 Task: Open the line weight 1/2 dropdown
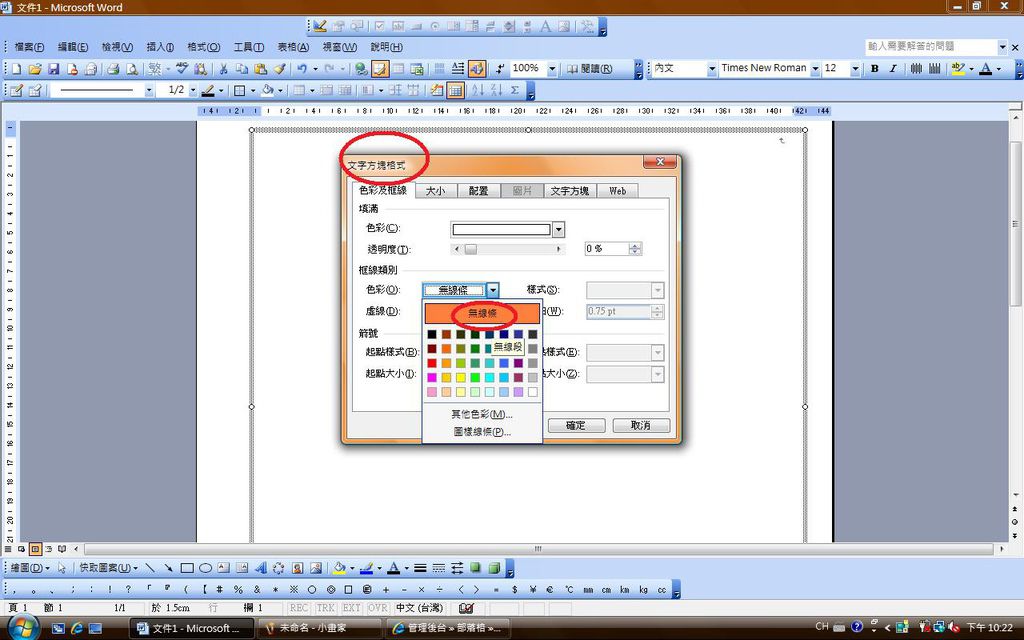[x=193, y=90]
